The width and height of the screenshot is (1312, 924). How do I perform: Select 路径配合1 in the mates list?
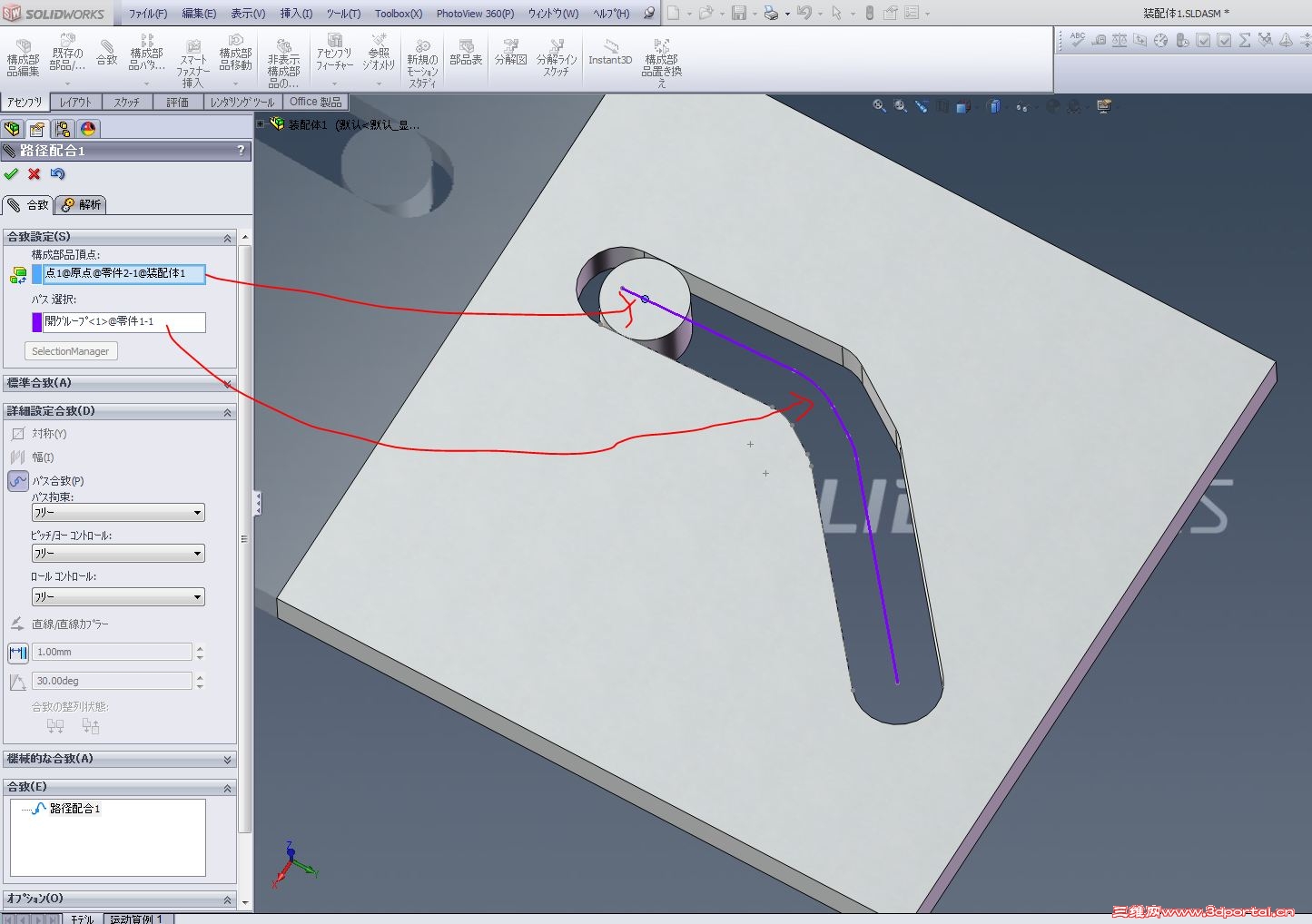(x=74, y=809)
